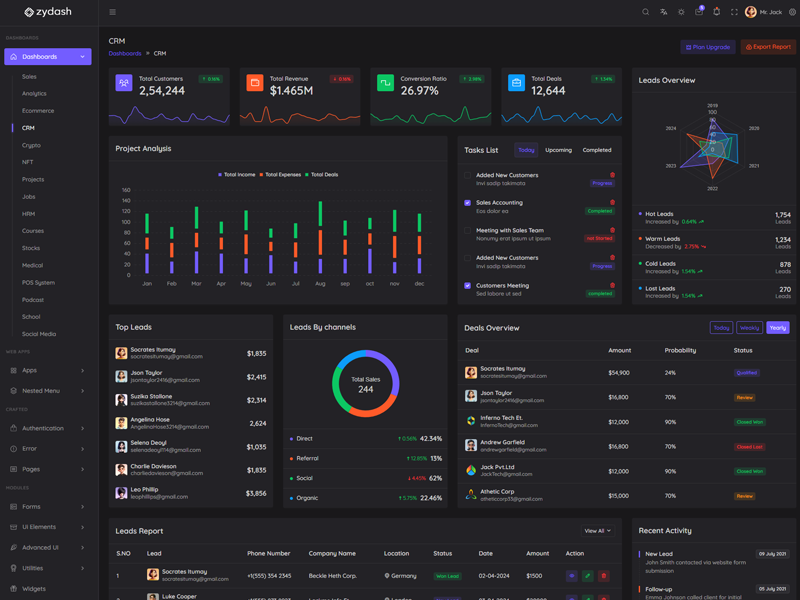Toggle sidebar with the hamburger menu icon
Image resolution: width=800 pixels, height=600 pixels.
pyautogui.click(x=112, y=12)
